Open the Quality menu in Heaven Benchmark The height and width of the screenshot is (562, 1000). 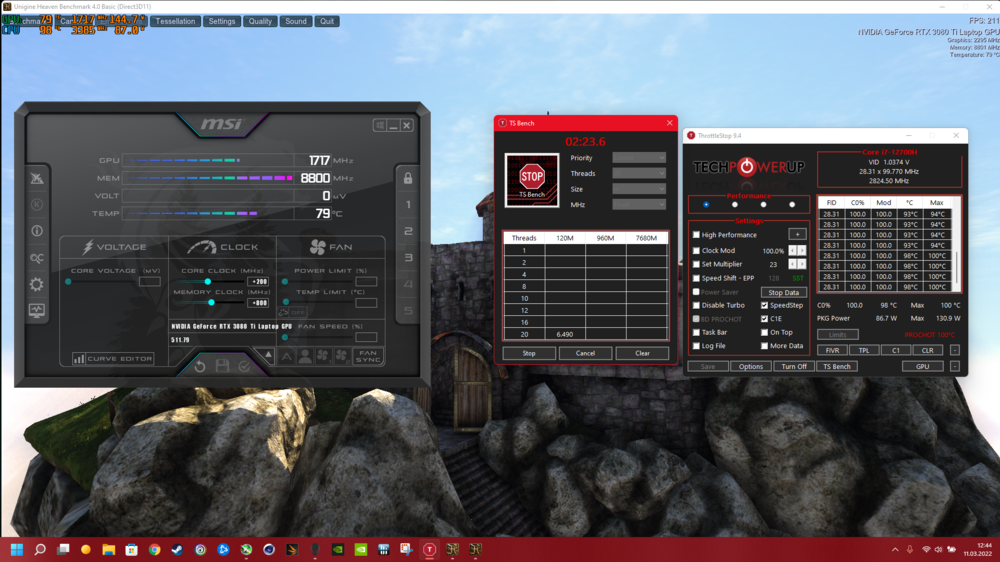(260, 21)
